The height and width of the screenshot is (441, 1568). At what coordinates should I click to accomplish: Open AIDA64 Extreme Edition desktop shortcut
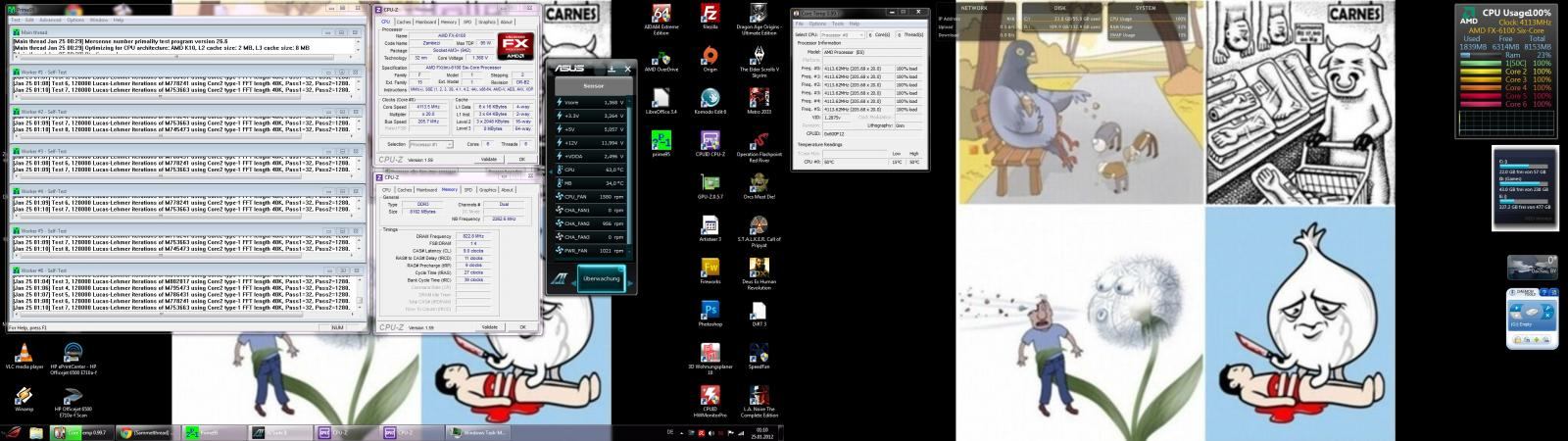(661, 18)
